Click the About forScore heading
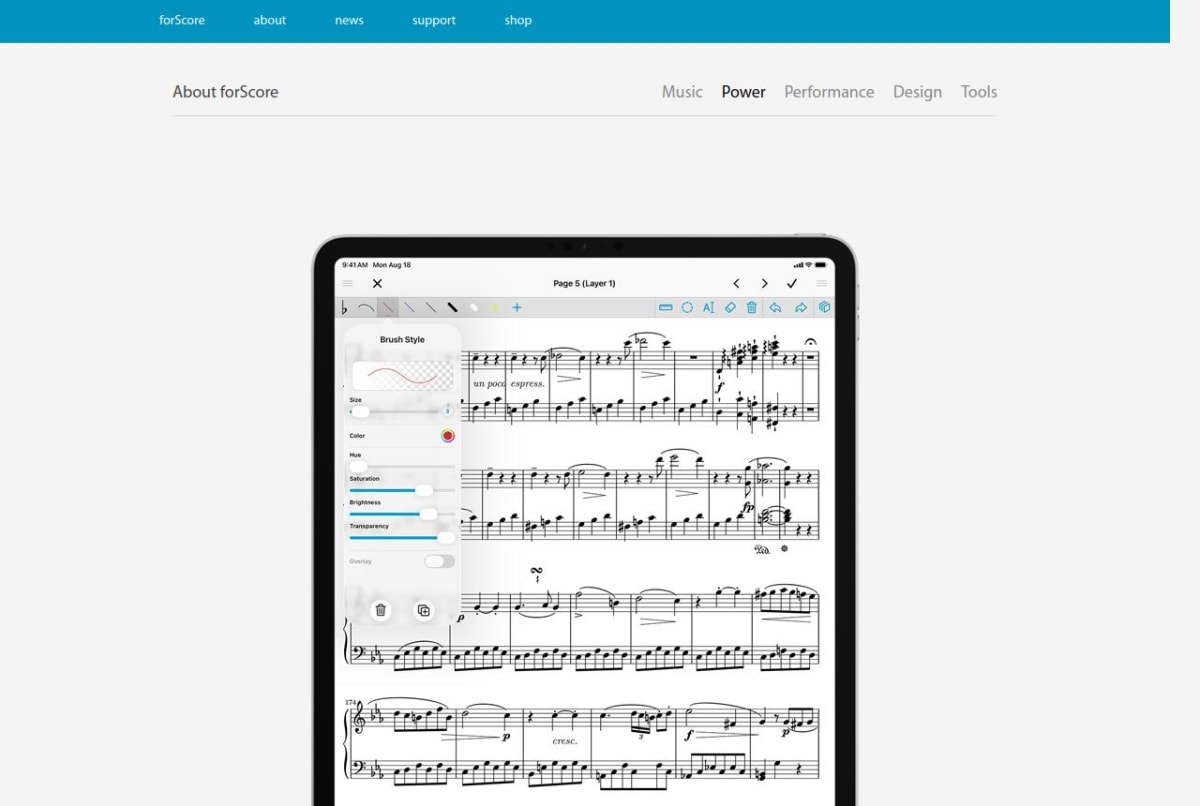The width and height of the screenshot is (1200, 806). (x=225, y=91)
